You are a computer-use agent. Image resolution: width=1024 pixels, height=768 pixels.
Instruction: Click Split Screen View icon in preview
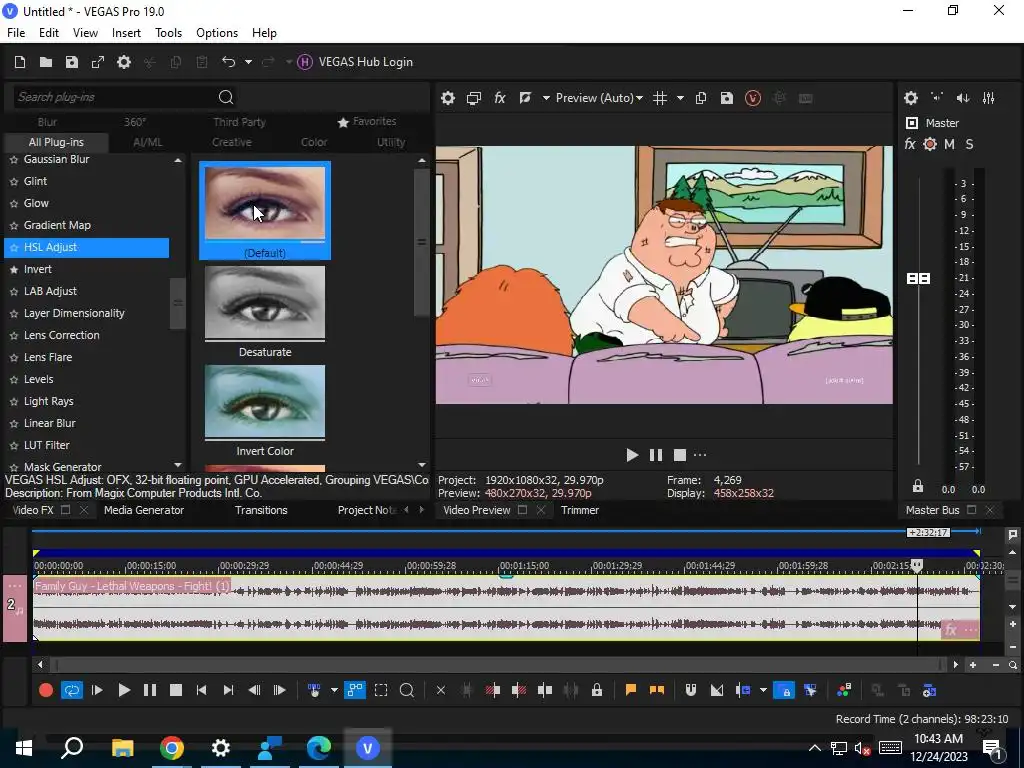tap(525, 99)
